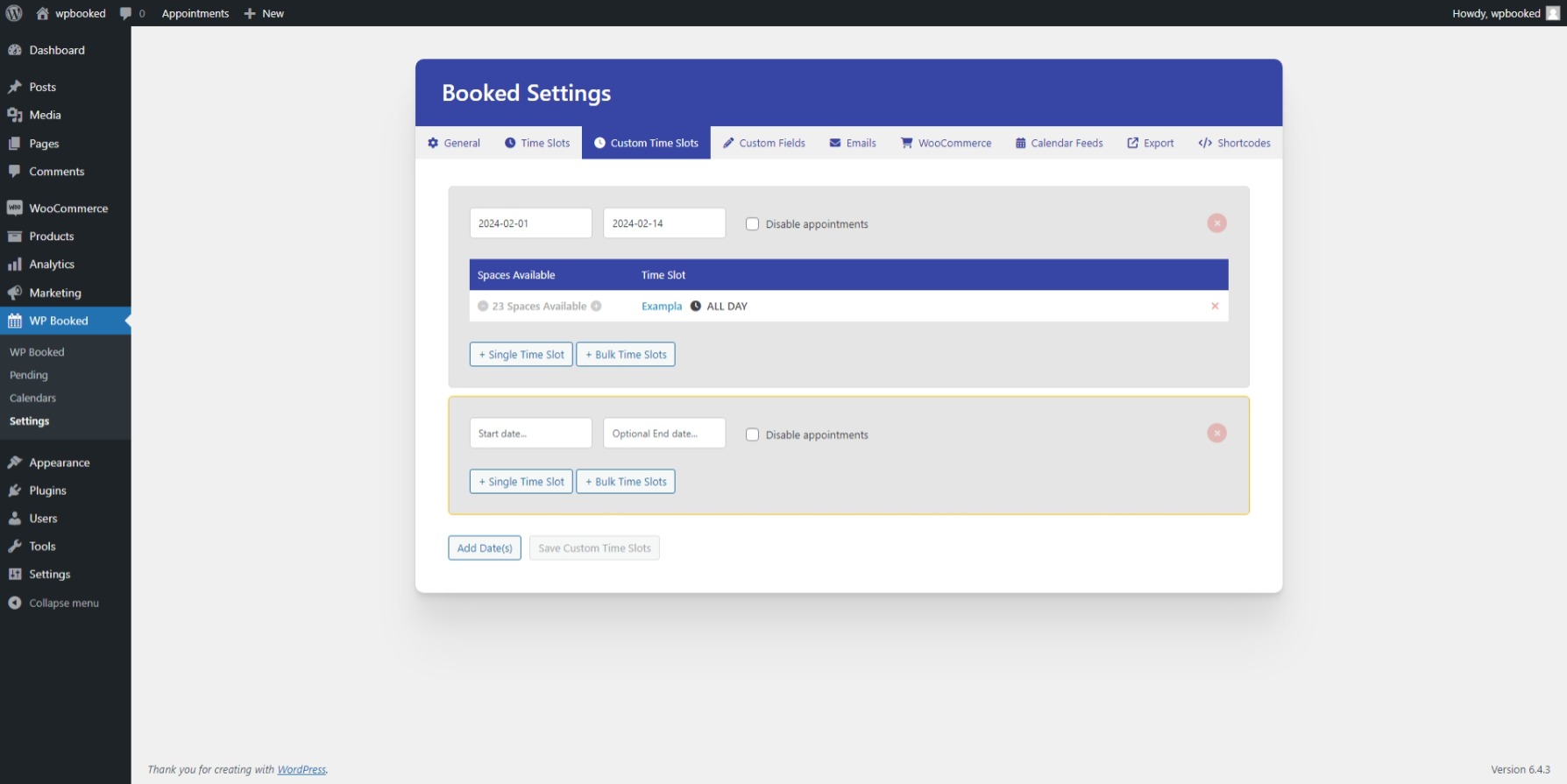The image size is (1567, 784).
Task: Open the WooCommerce menu
Action: 66,208
